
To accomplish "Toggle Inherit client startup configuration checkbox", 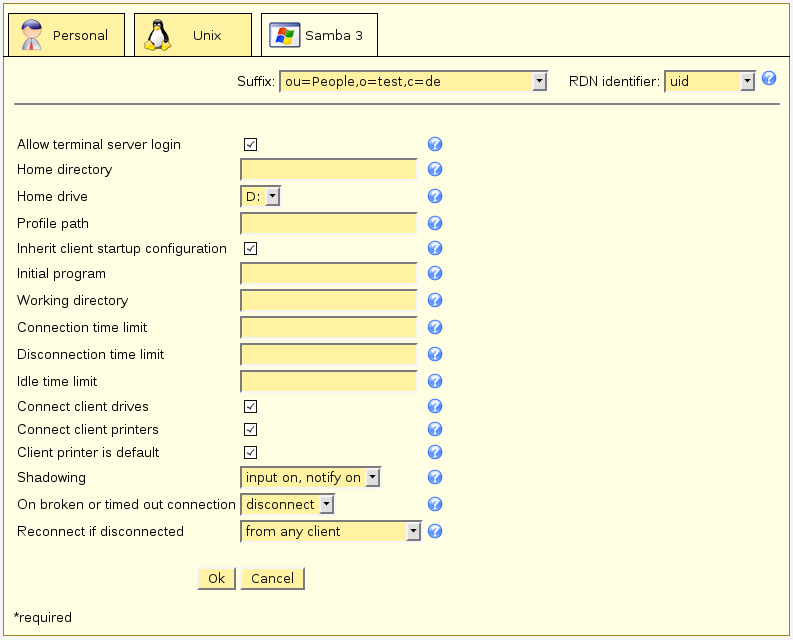I will click(x=251, y=248).
